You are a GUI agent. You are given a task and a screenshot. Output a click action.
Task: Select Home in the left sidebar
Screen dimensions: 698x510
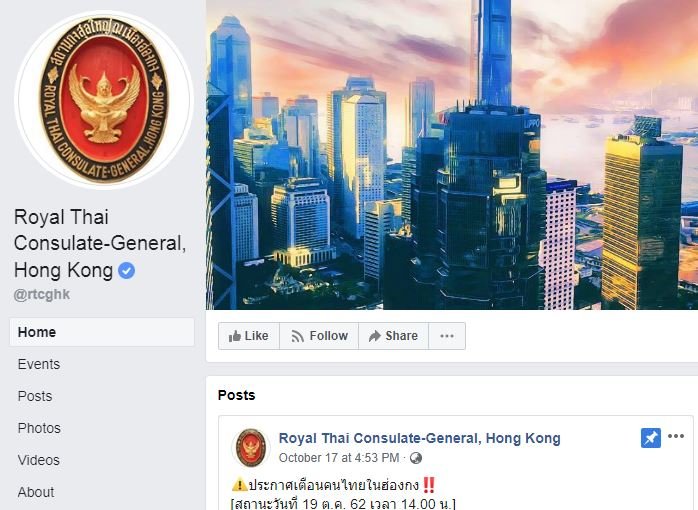coord(102,332)
